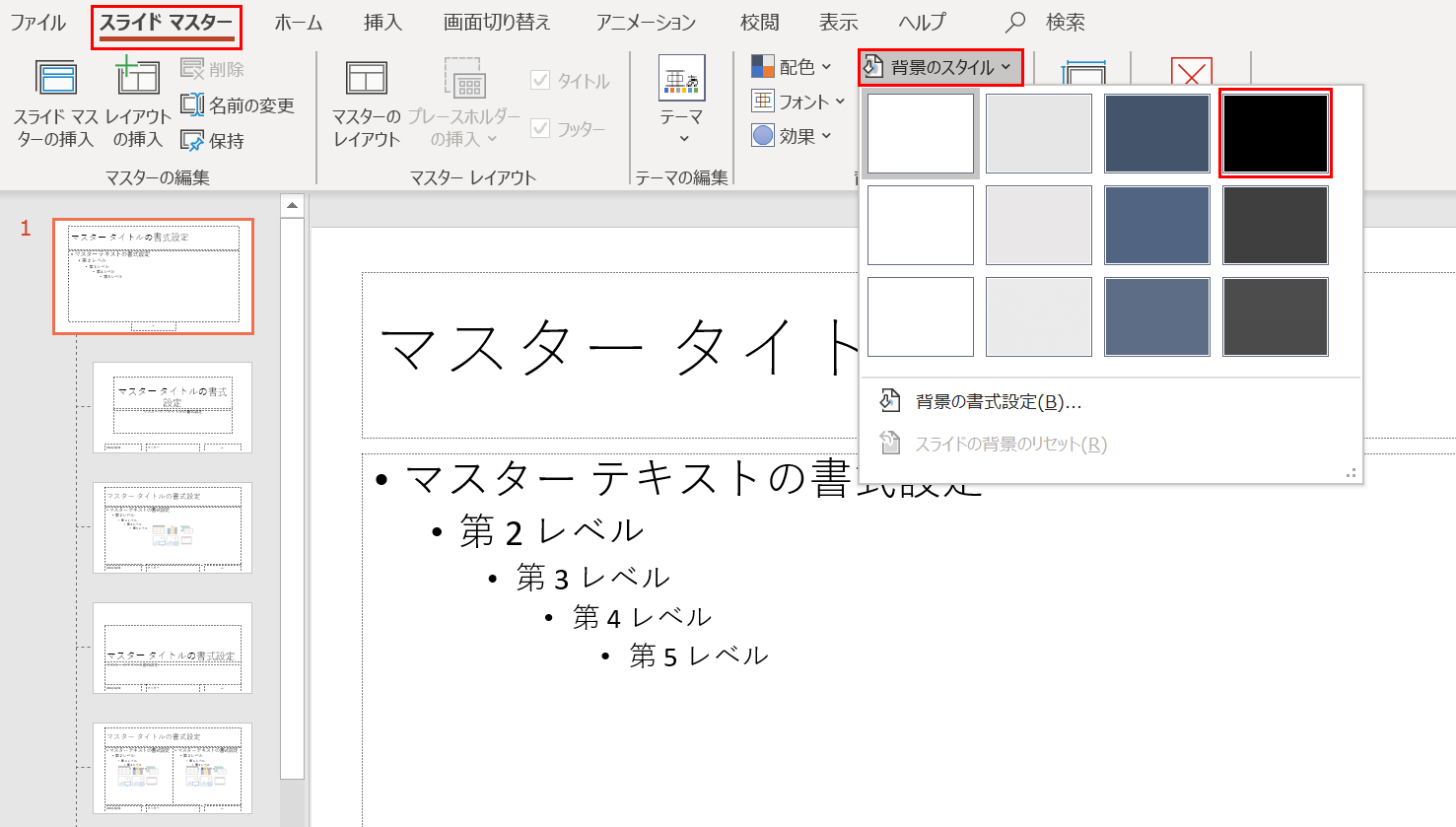Open the 効果 effects dropdown

pyautogui.click(x=792, y=136)
